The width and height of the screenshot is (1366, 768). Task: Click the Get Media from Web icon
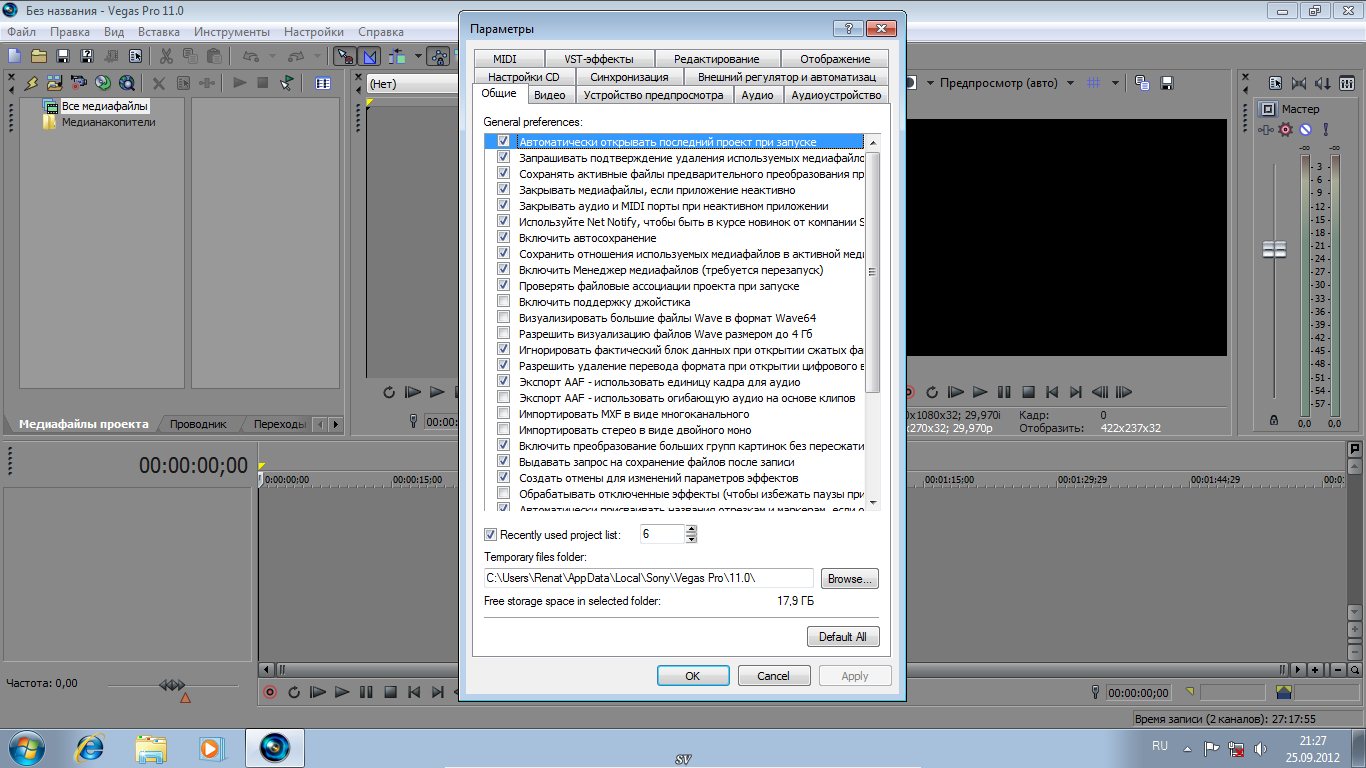(x=127, y=83)
